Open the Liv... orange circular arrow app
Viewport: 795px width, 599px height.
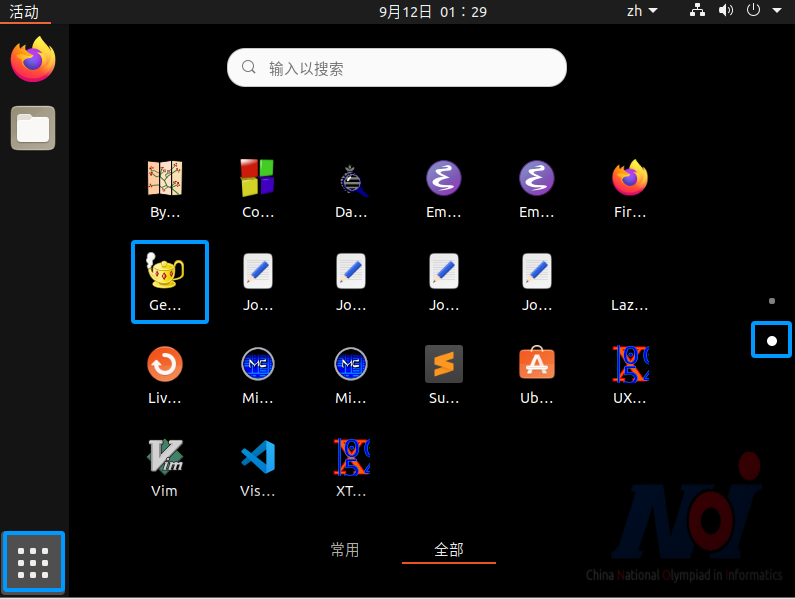point(165,375)
